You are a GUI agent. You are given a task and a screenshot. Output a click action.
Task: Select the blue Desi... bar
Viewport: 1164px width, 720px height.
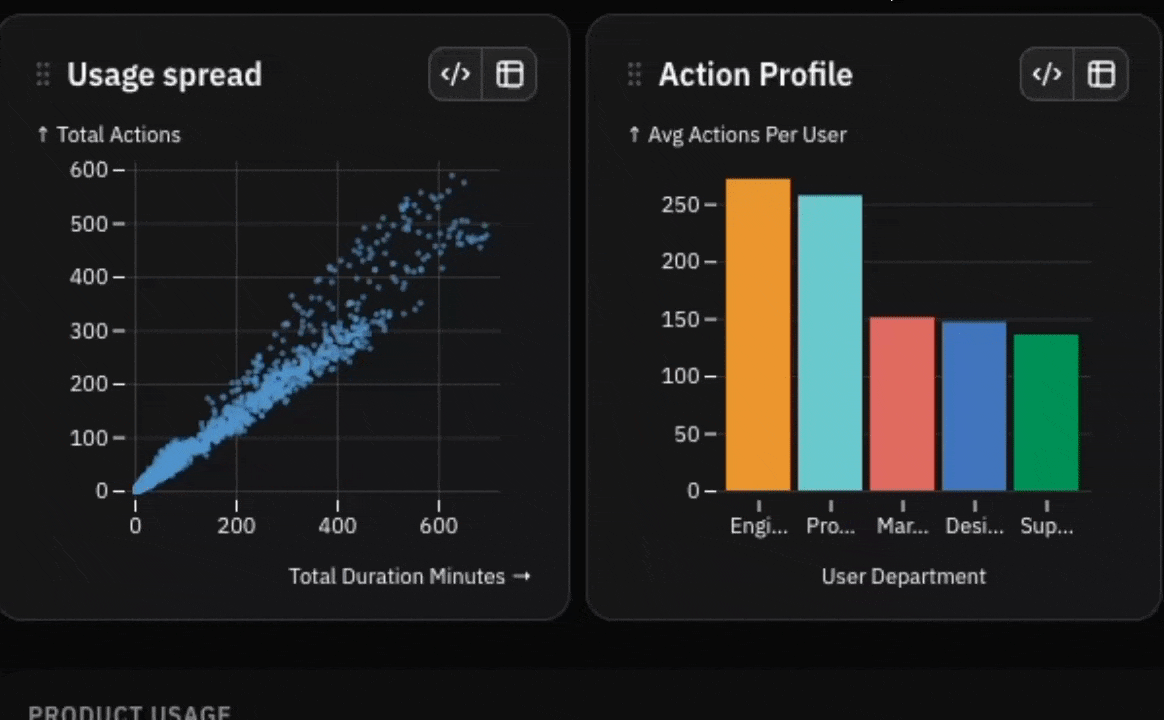pyautogui.click(x=974, y=406)
